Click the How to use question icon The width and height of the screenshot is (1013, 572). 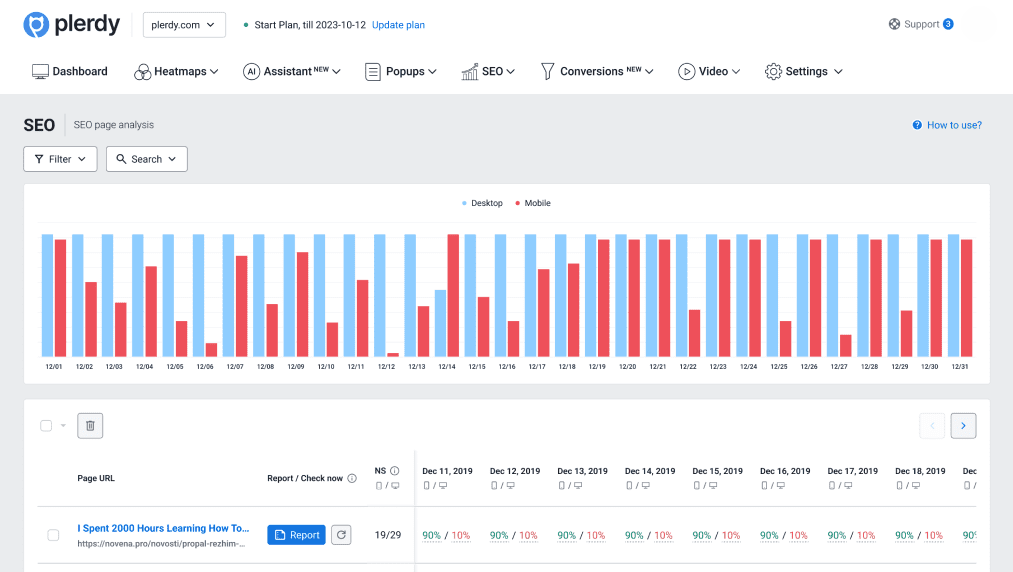[917, 125]
